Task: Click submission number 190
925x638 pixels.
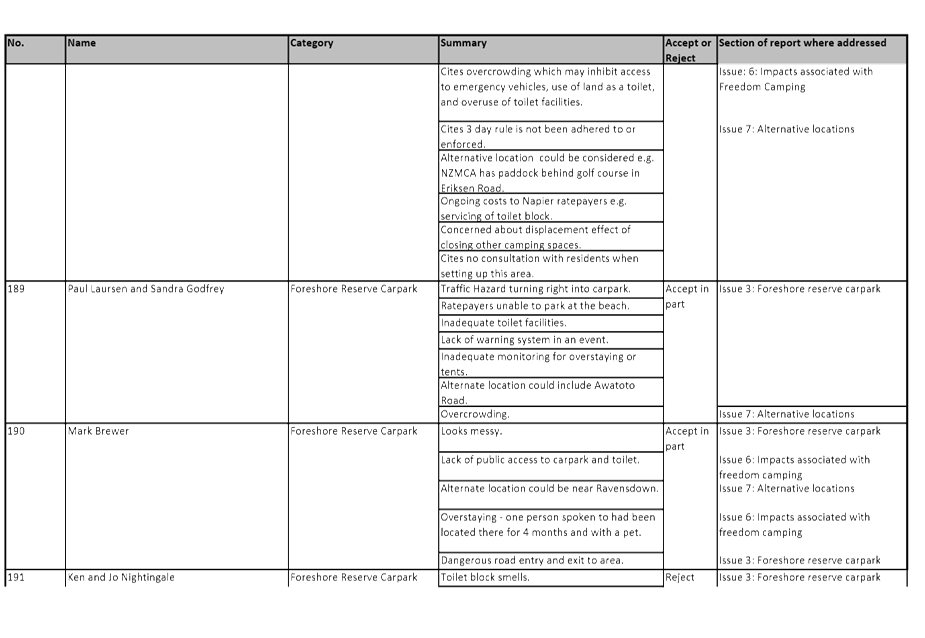Action: (x=16, y=431)
